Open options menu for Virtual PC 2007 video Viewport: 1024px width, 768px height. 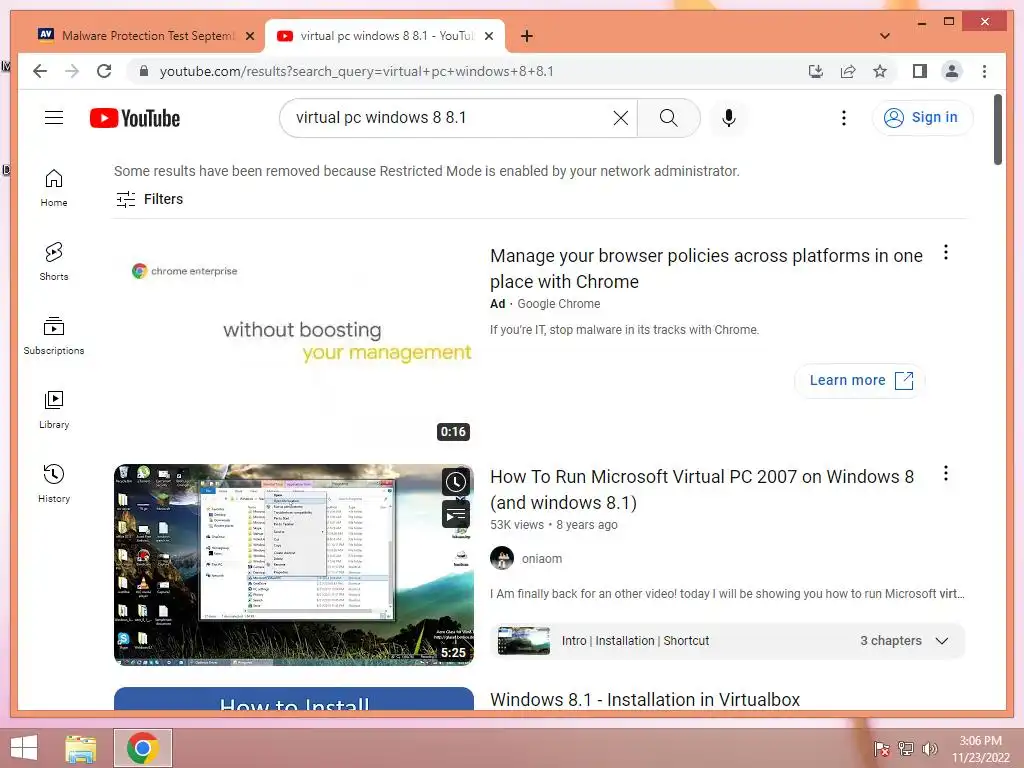click(946, 473)
